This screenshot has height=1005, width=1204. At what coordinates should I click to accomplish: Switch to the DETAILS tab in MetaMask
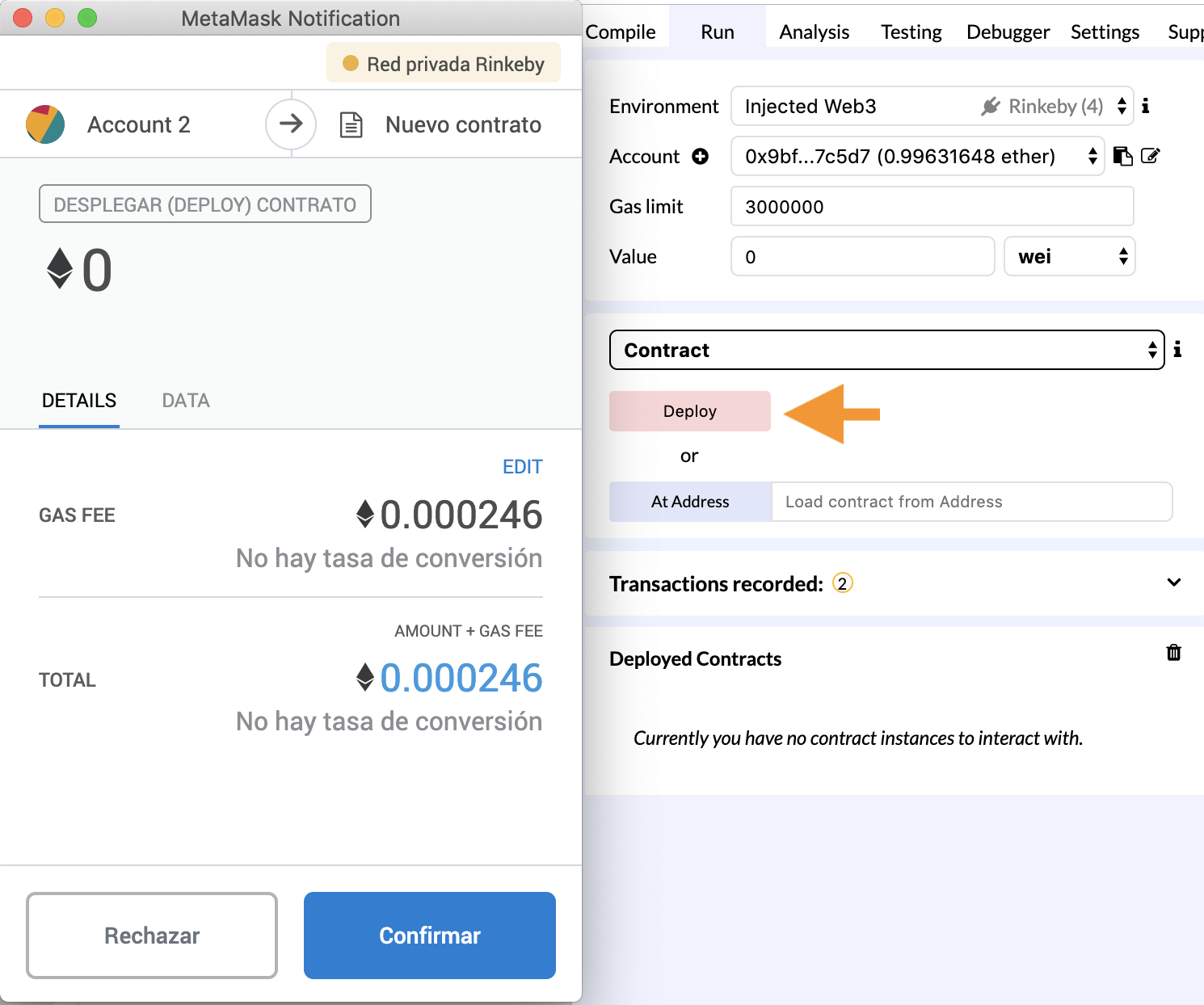[79, 401]
